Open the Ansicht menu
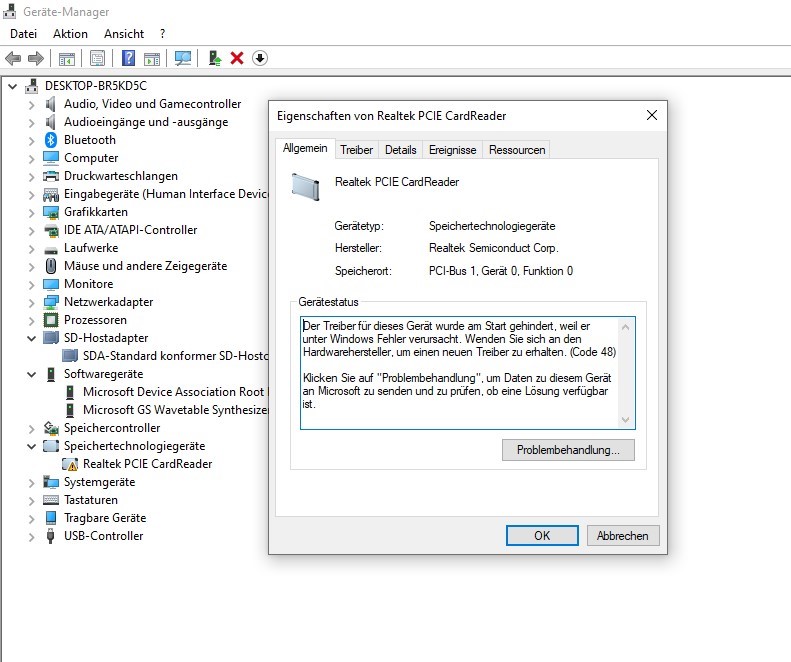This screenshot has height=662, width=791. point(124,34)
